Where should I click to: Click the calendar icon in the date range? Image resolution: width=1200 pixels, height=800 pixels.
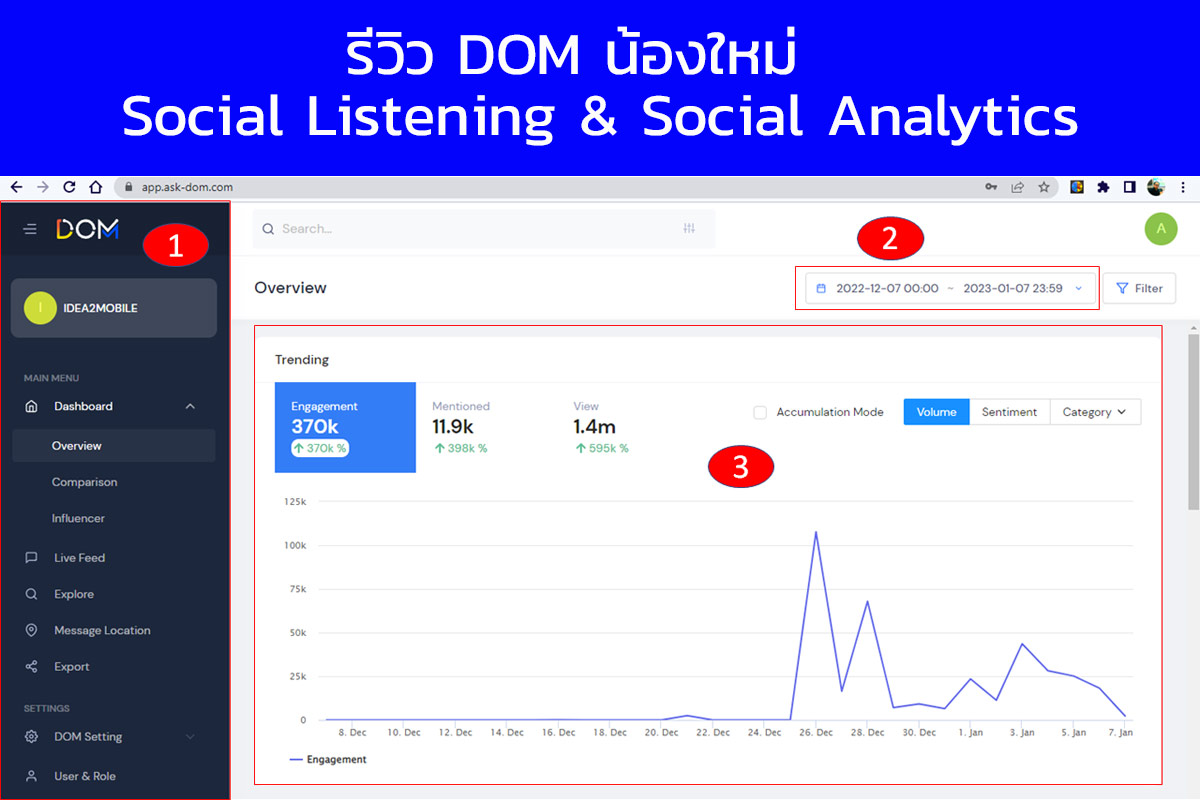[821, 288]
